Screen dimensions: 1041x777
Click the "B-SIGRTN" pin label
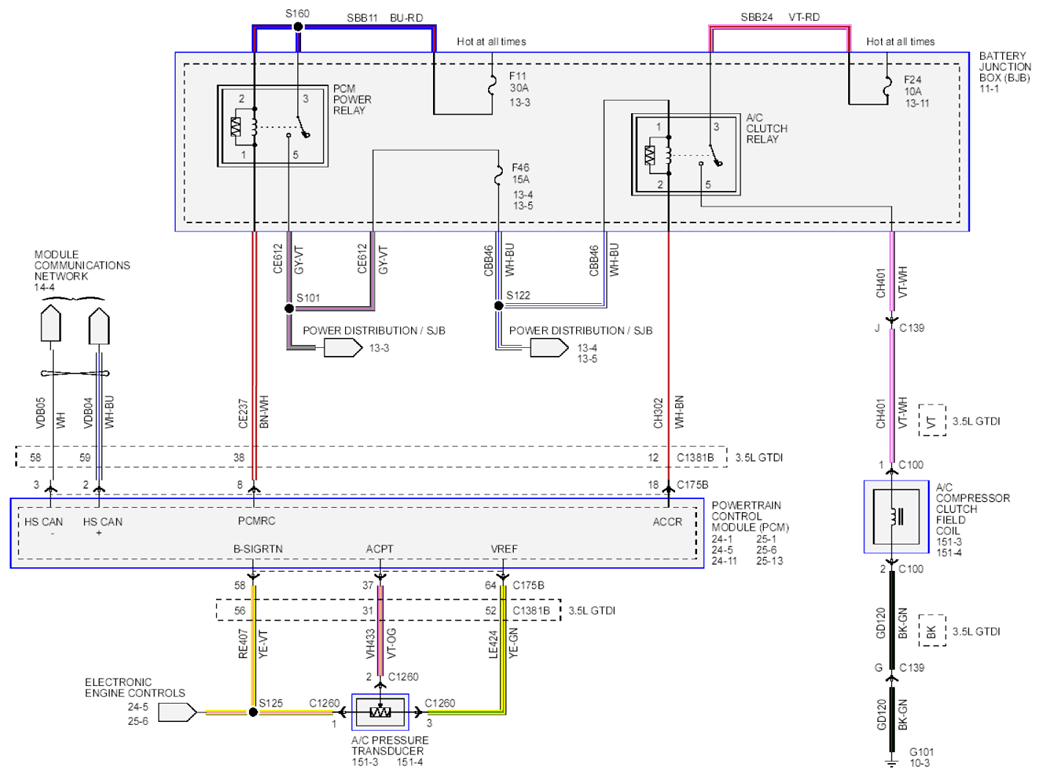[x=258, y=549]
